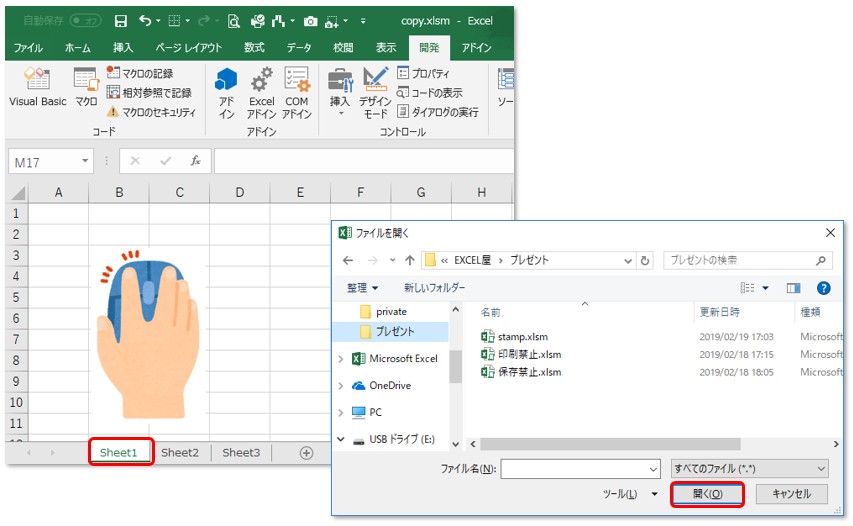Switch to the Insert (挿入) ribbon tab
853x526 pixels.
[x=123, y=48]
